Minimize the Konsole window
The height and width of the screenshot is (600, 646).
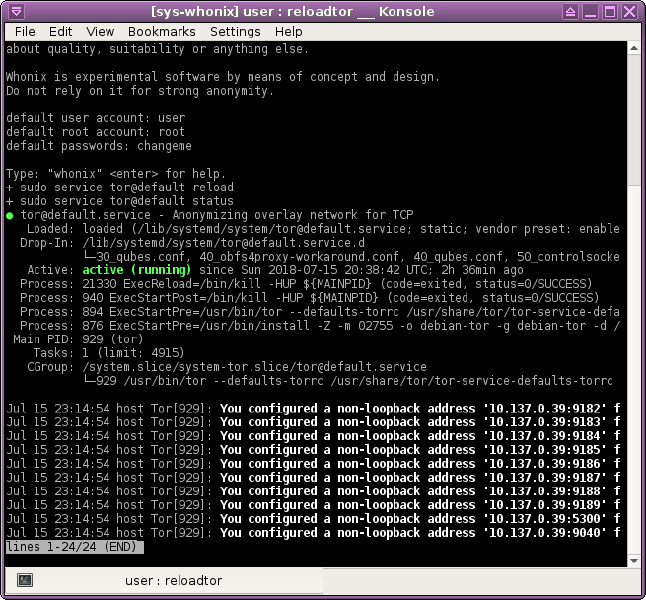(590, 12)
